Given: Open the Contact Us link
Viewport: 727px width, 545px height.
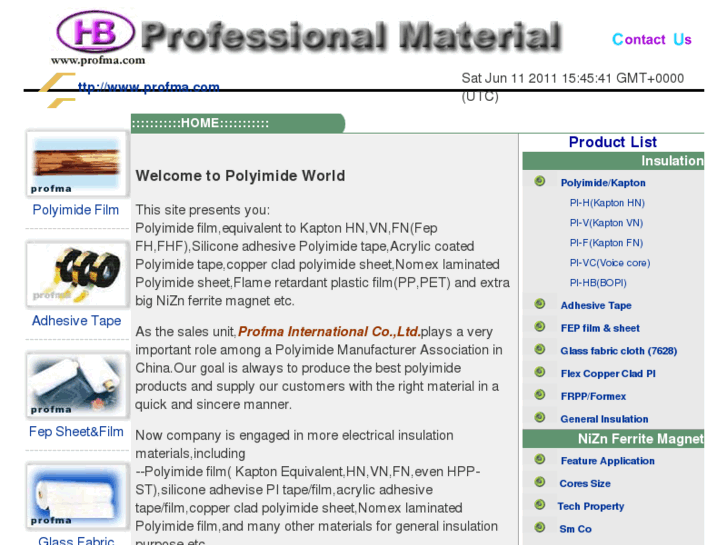Looking at the screenshot, I should pyautogui.click(x=651, y=39).
